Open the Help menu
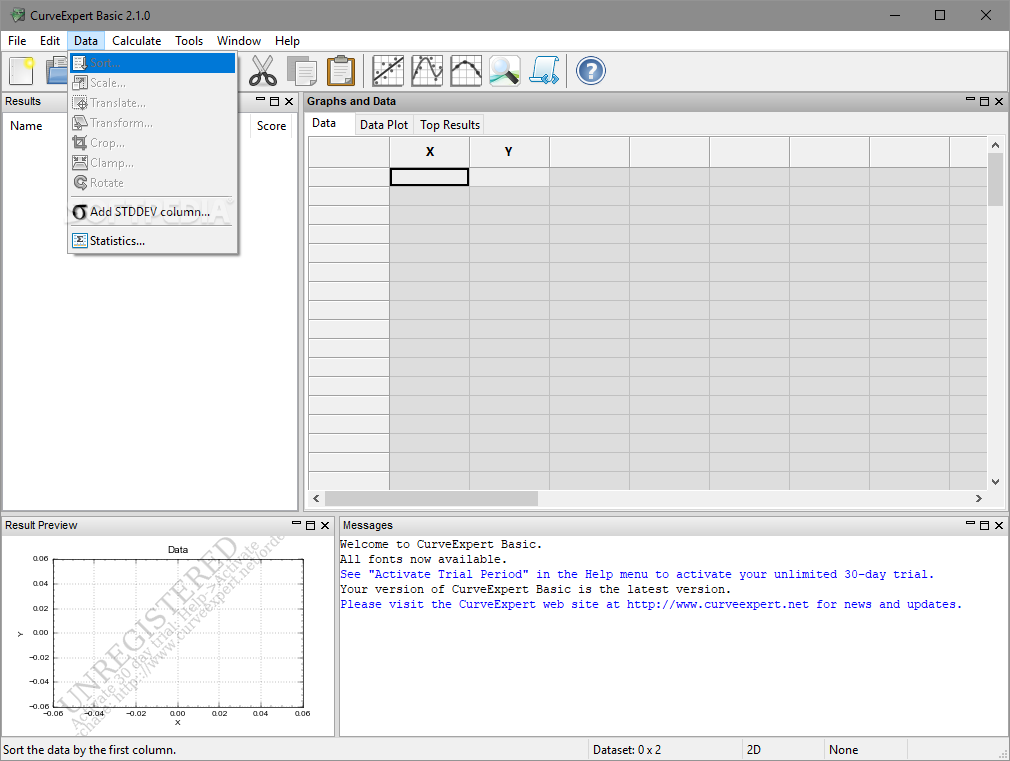 point(287,41)
